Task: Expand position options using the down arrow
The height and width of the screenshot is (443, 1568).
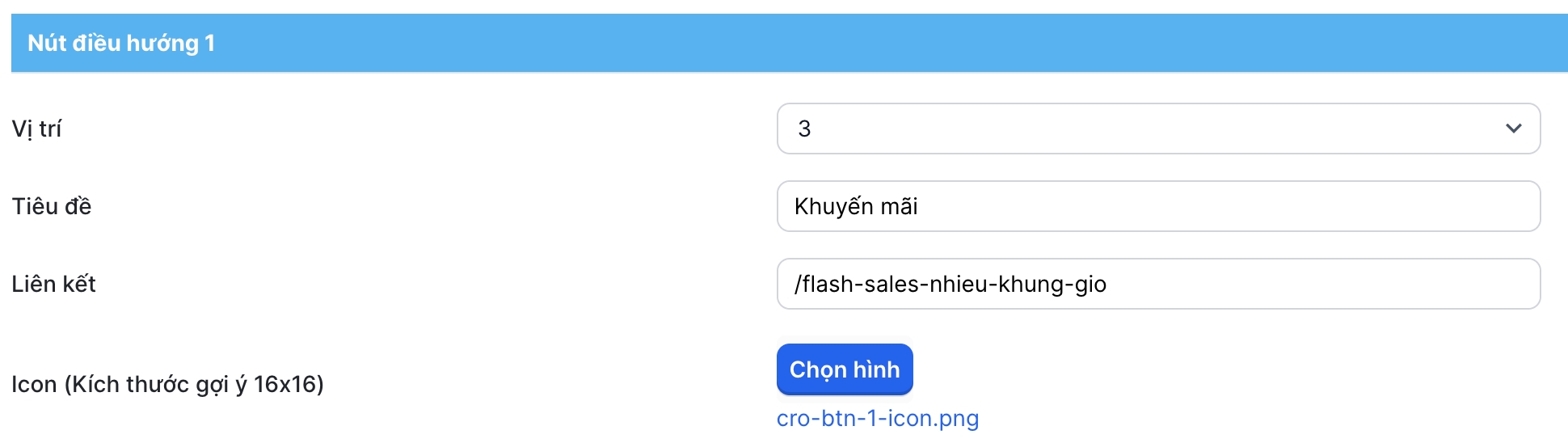Action: coord(1513,129)
